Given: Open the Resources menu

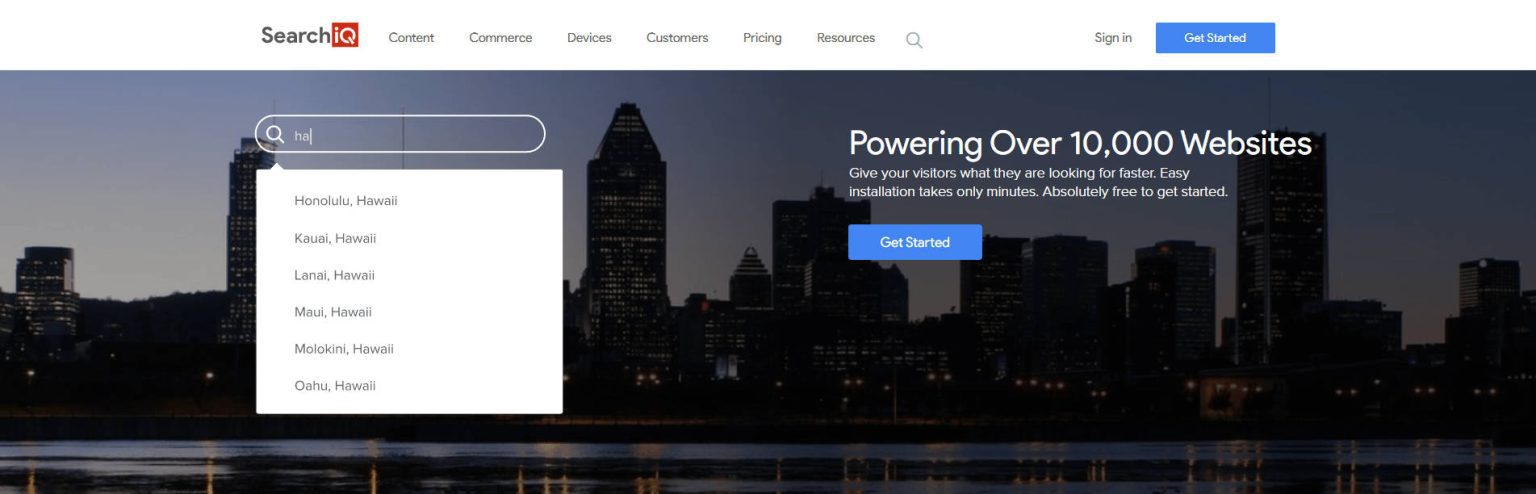Looking at the screenshot, I should pos(846,38).
